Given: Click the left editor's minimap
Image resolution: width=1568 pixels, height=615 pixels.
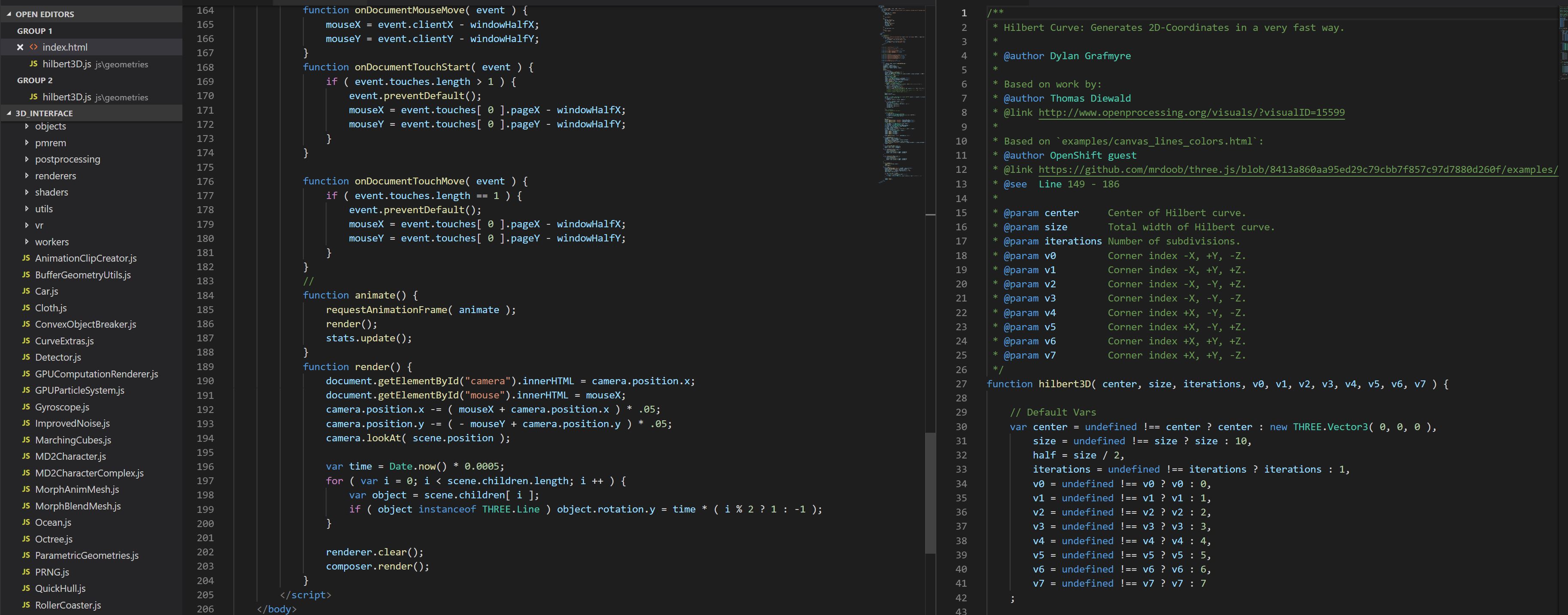Looking at the screenshot, I should click(901, 94).
